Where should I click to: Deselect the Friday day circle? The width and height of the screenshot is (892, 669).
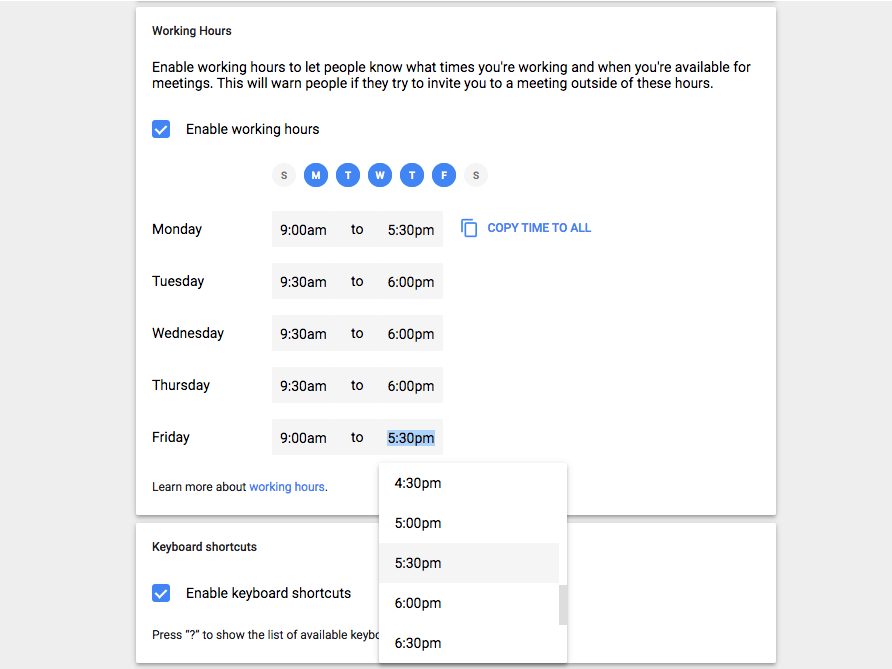point(444,175)
